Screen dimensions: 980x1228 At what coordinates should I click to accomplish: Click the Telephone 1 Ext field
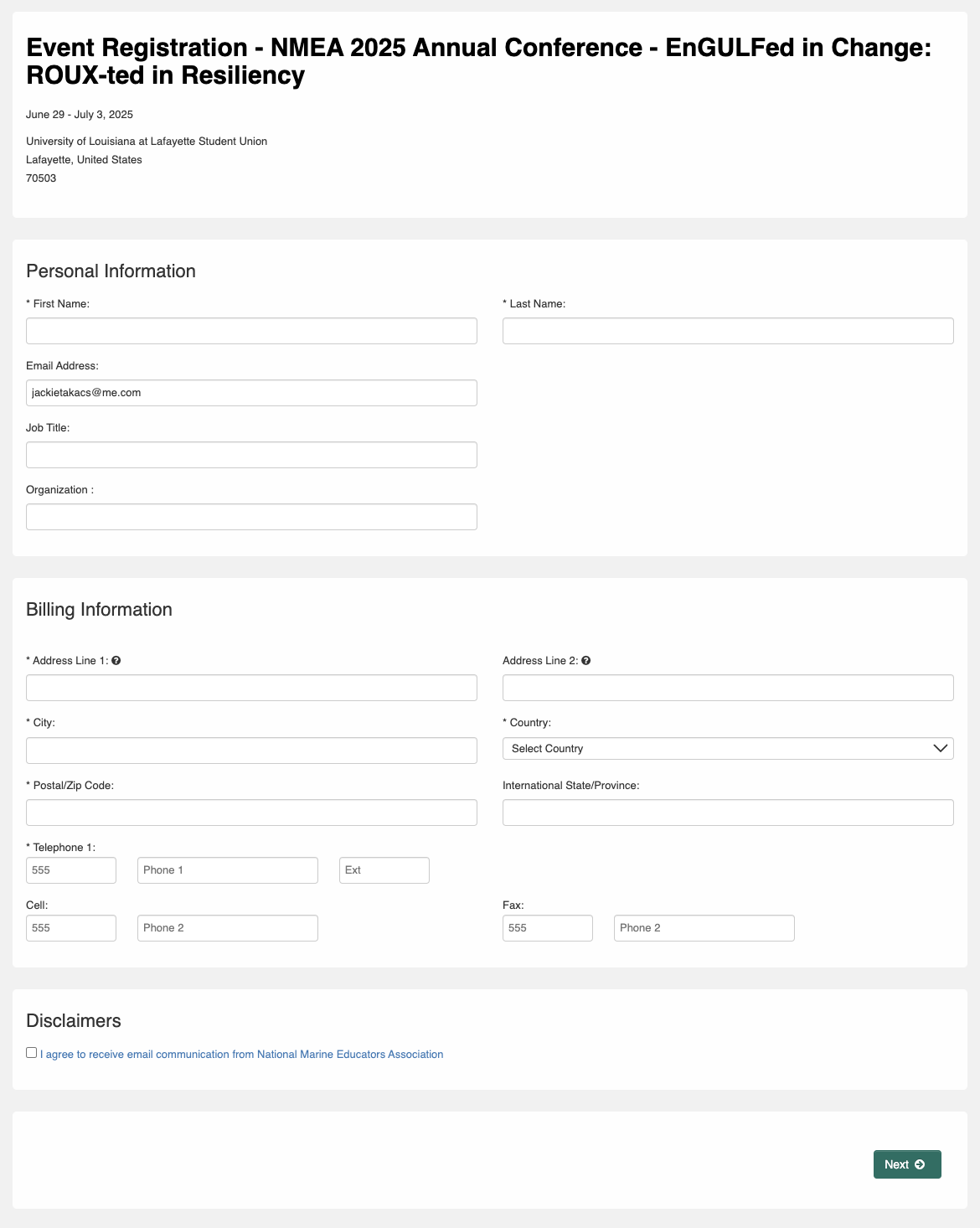click(x=384, y=870)
